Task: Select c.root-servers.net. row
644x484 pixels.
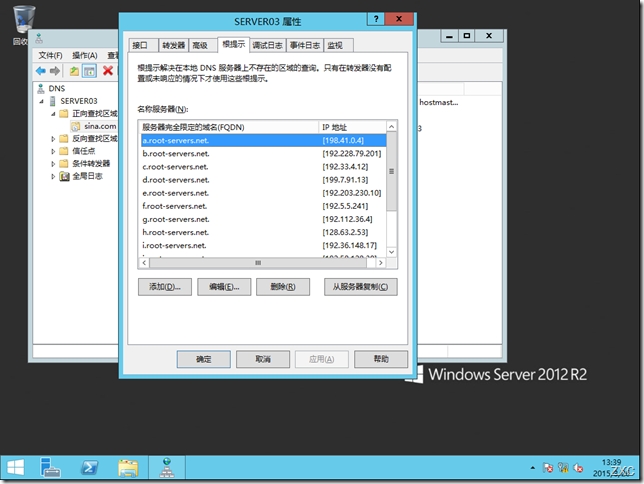Action: (263, 167)
